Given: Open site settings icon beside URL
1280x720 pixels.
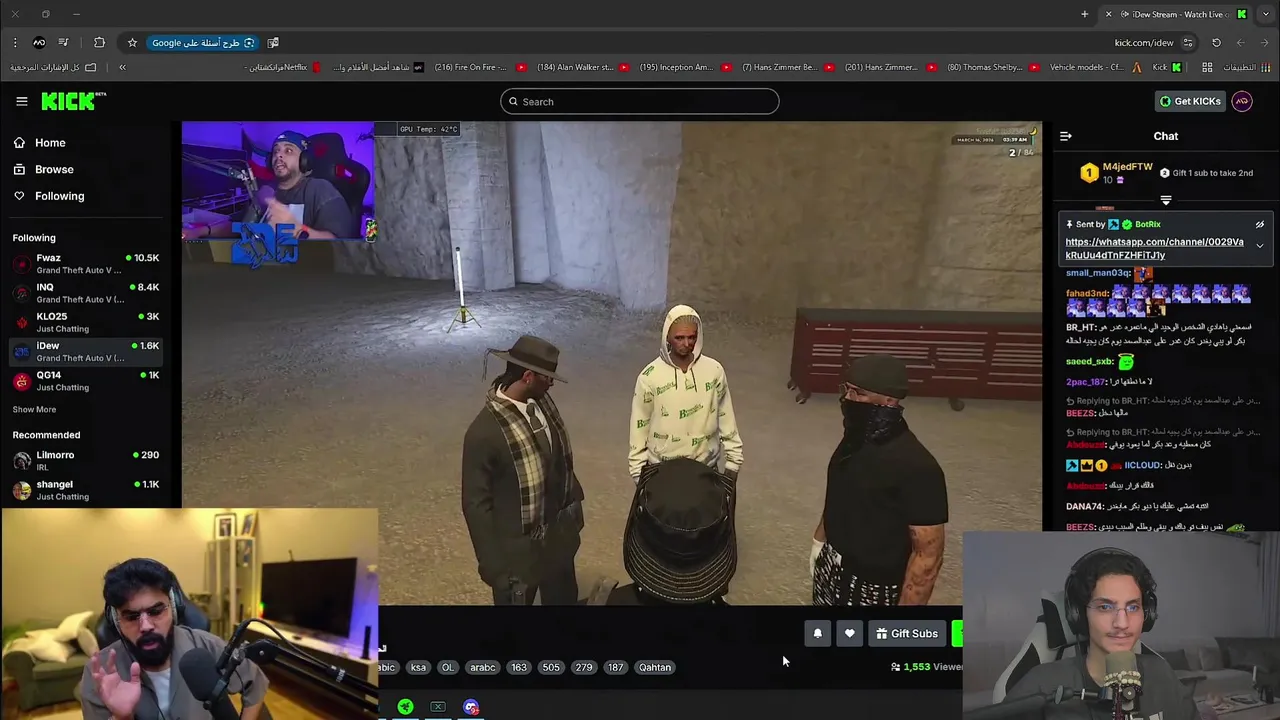Looking at the screenshot, I should (x=1188, y=43).
